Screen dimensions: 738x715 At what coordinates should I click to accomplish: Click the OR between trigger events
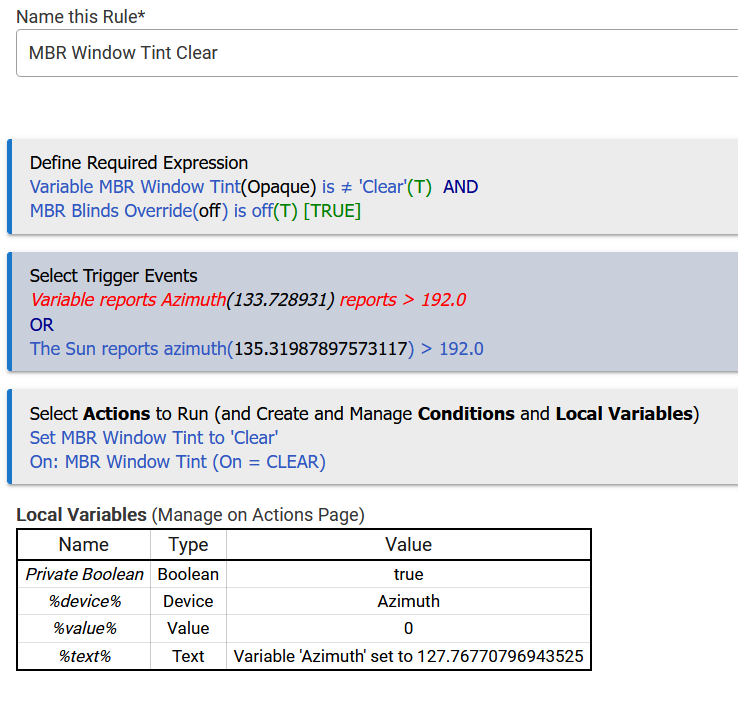(42, 325)
